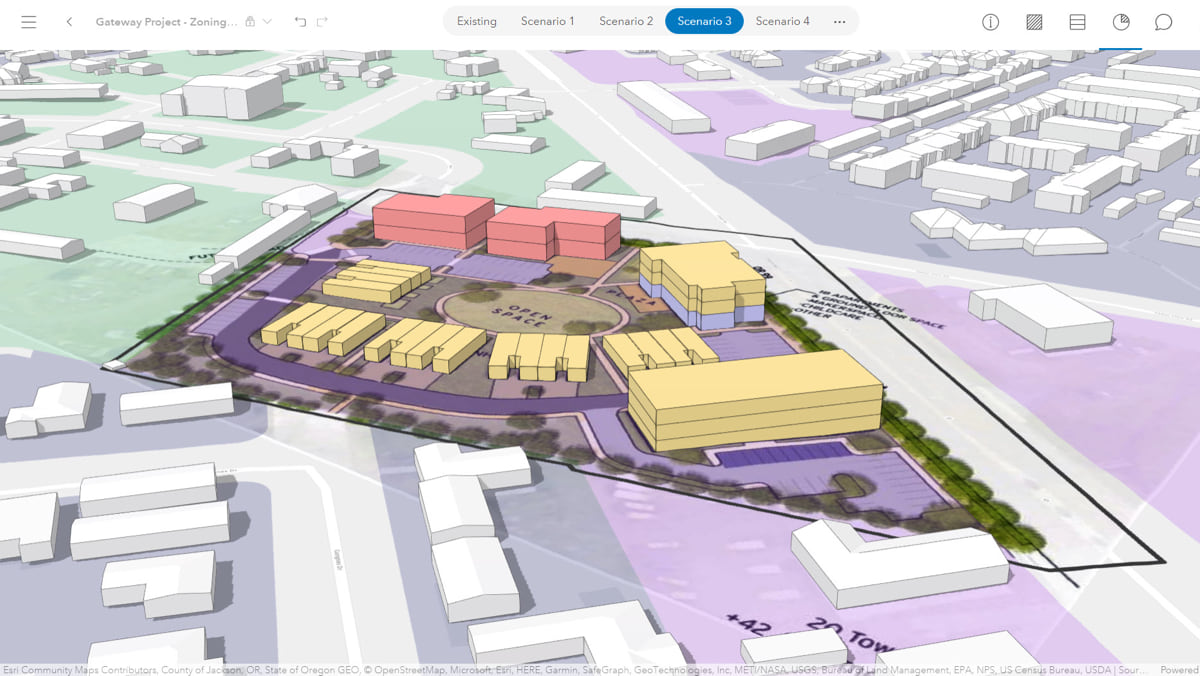
Task: Undo the last action
Action: click(x=300, y=21)
